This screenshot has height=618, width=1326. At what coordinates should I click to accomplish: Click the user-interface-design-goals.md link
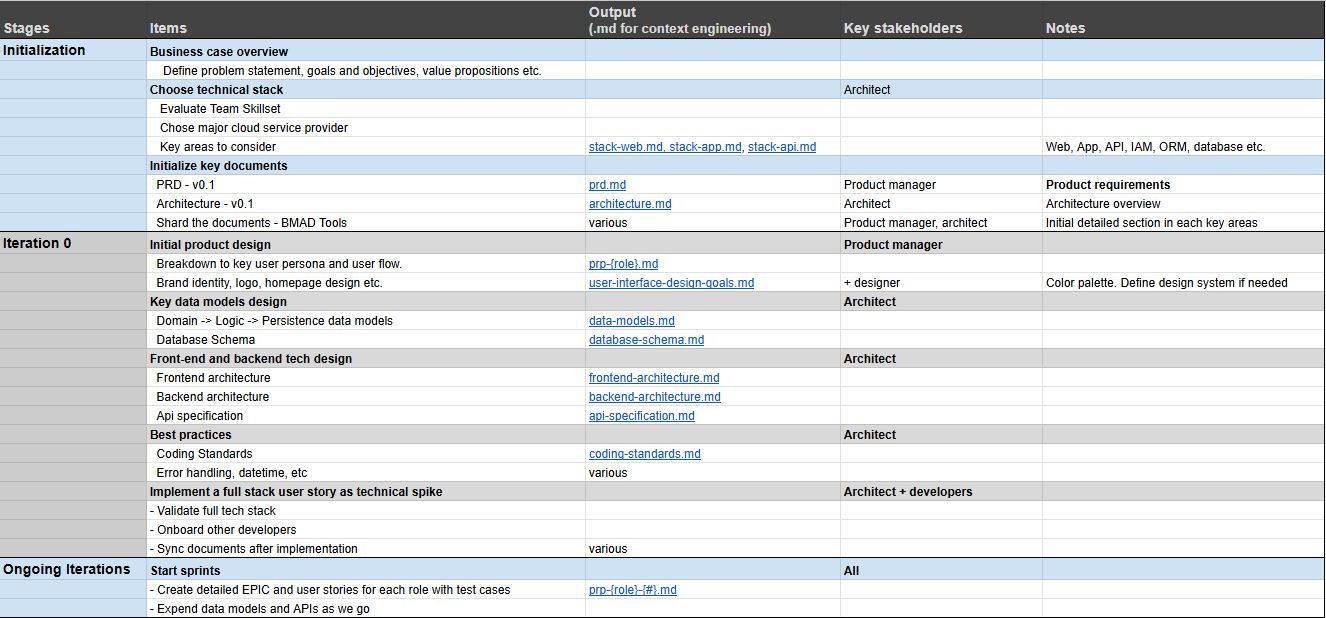click(x=672, y=283)
